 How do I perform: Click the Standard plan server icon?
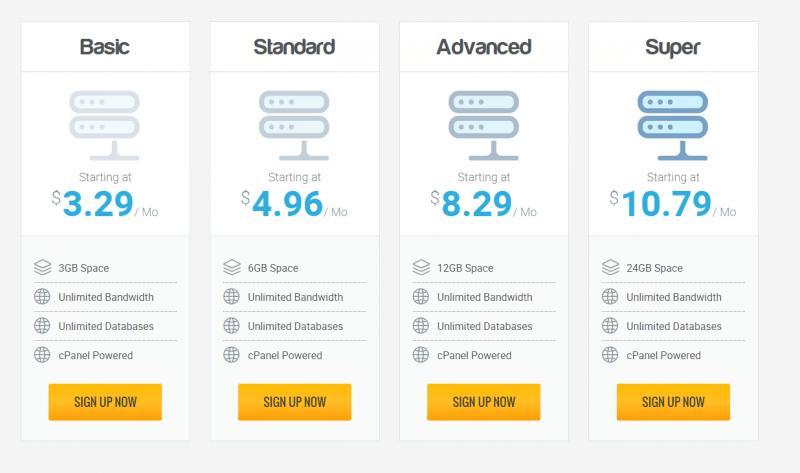click(x=294, y=126)
